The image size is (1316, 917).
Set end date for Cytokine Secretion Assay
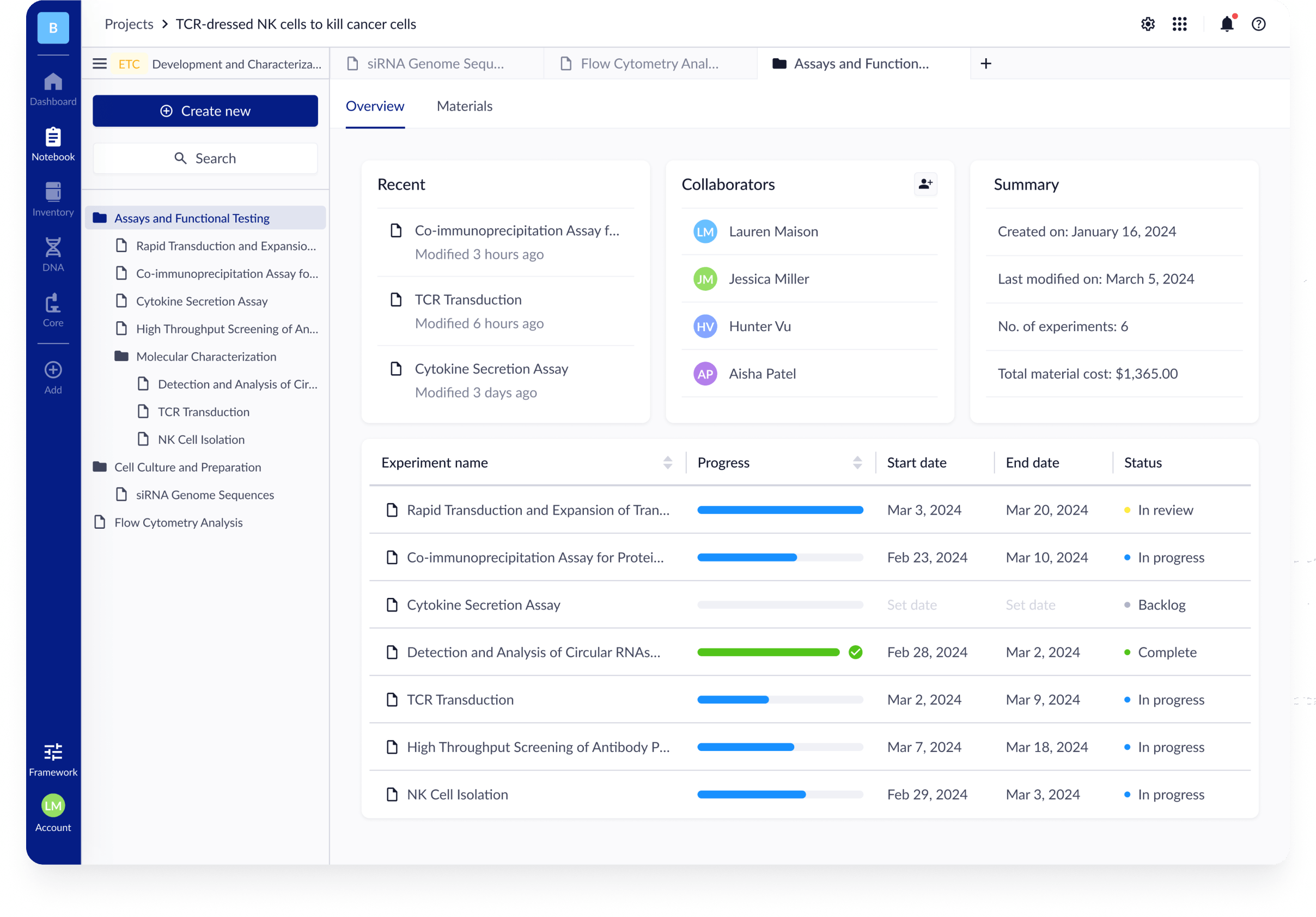(1030, 604)
